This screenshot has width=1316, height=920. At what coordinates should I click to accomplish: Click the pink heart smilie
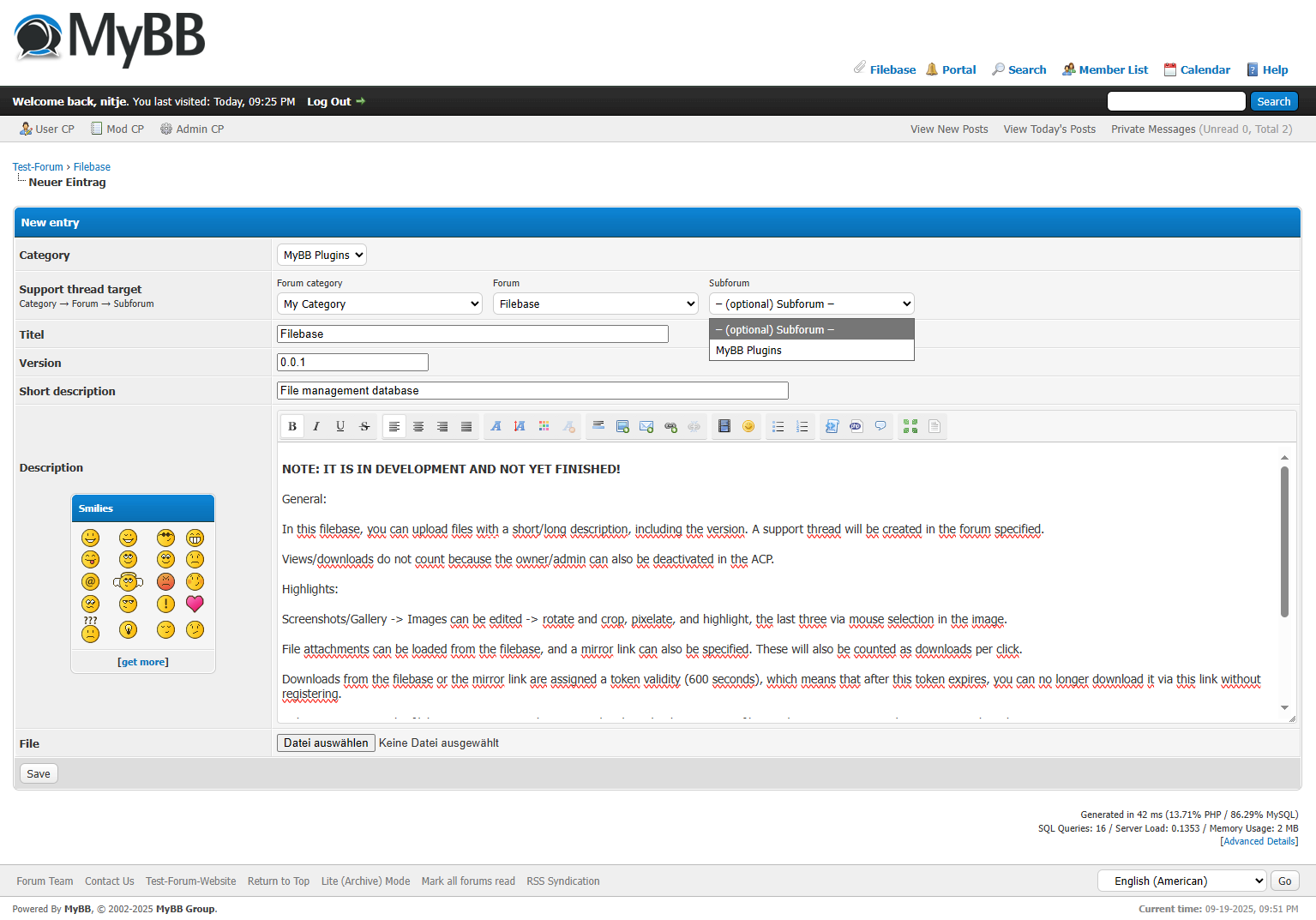click(195, 604)
